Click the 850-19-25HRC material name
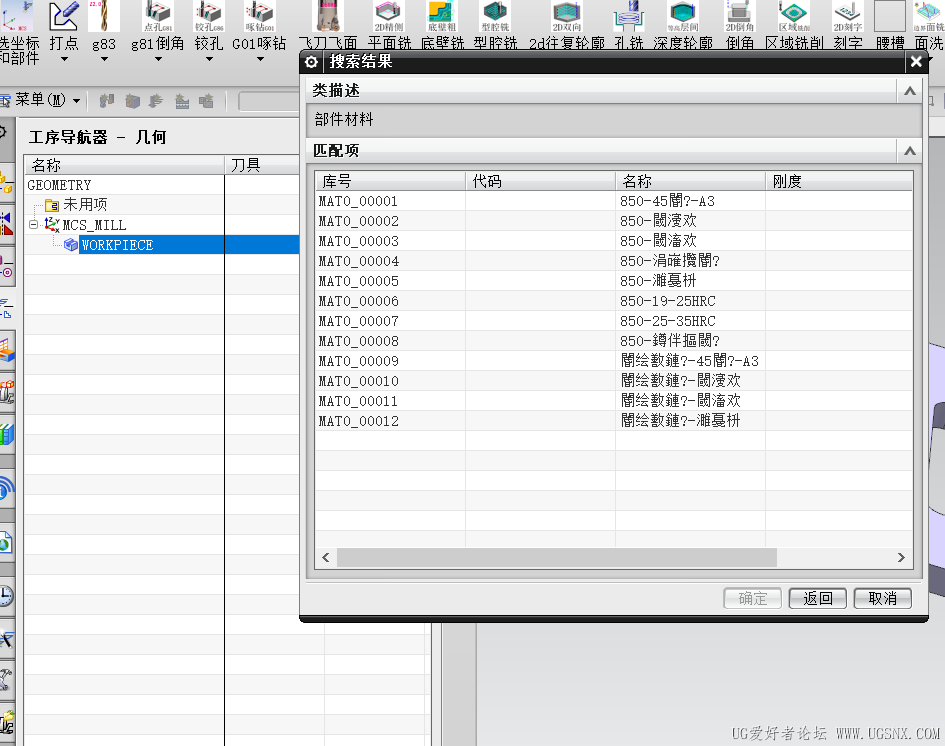Viewport: 945px width, 746px height. coord(668,301)
